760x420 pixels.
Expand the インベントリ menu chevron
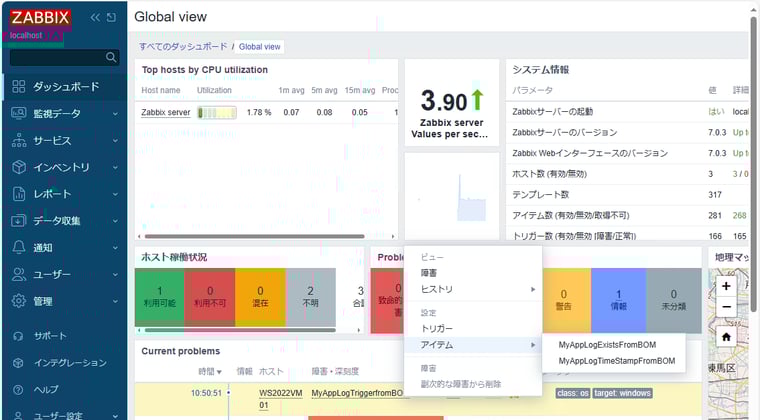pyautogui.click(x=115, y=167)
